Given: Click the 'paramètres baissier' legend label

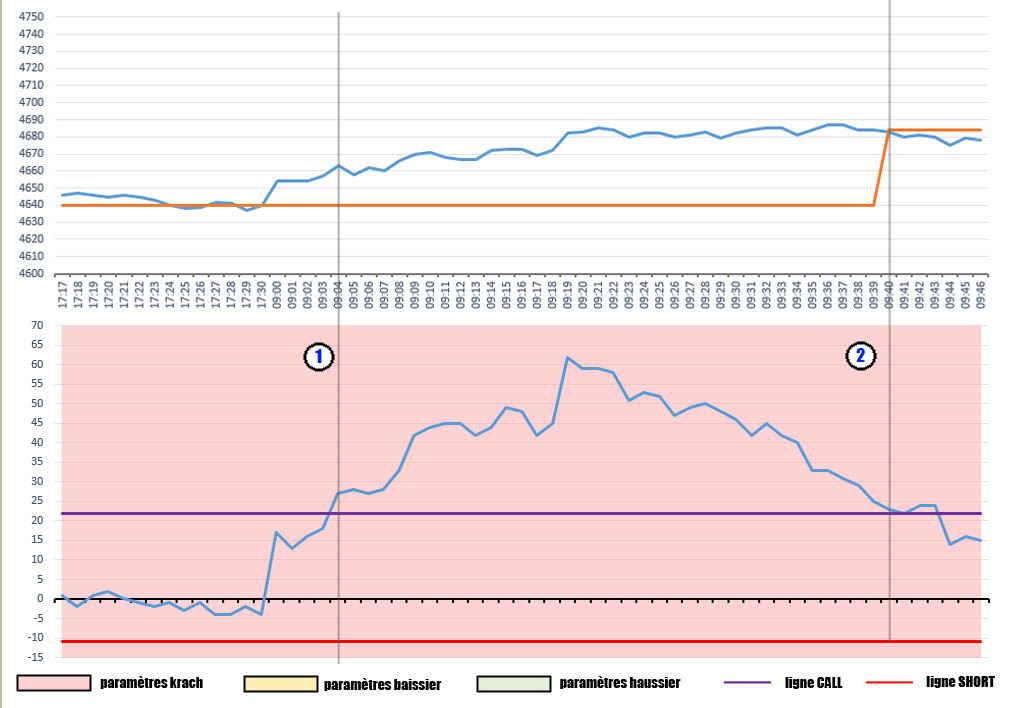Looking at the screenshot, I should (x=382, y=684).
